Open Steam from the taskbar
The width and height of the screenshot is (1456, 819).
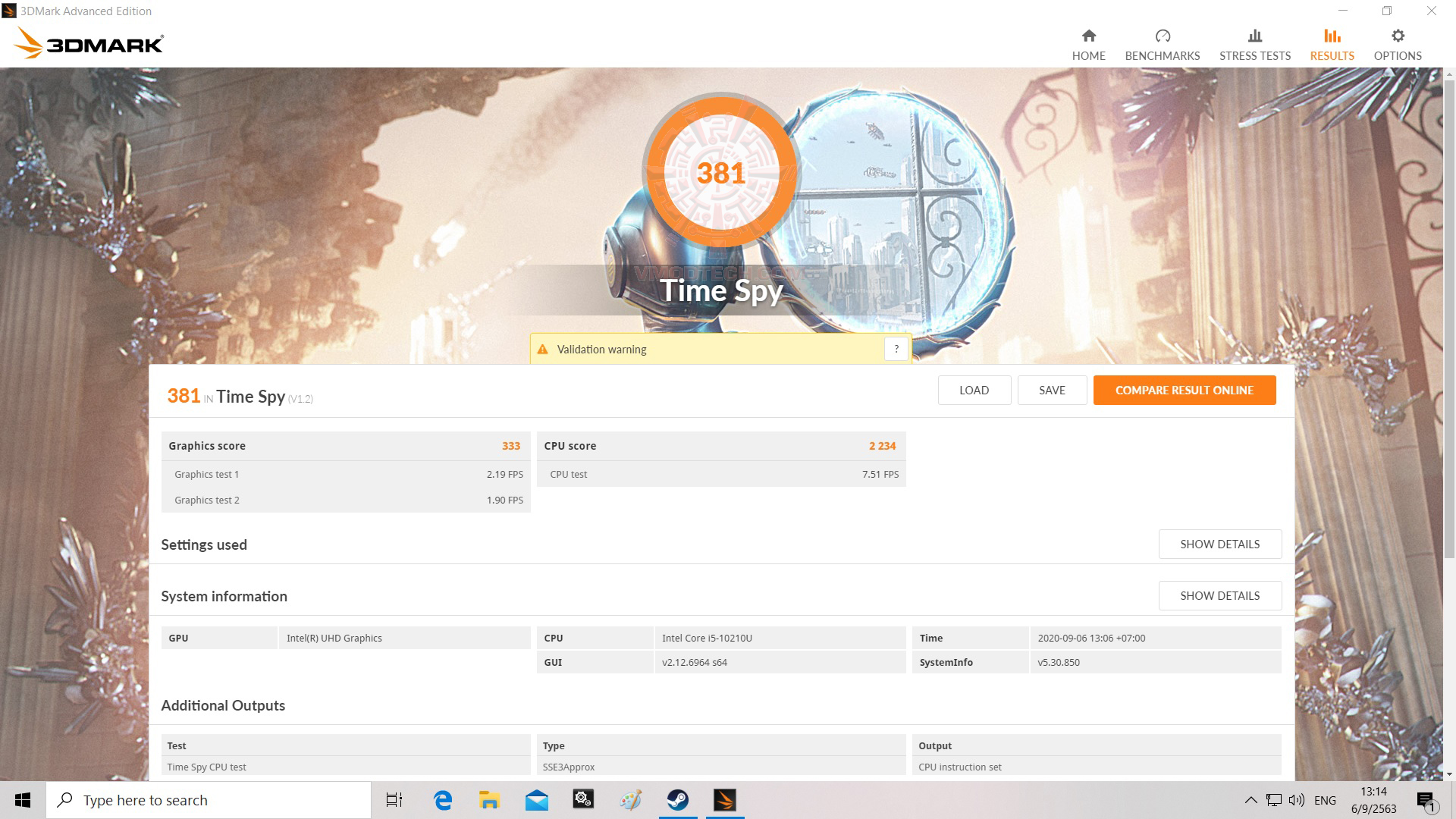pyautogui.click(x=677, y=800)
